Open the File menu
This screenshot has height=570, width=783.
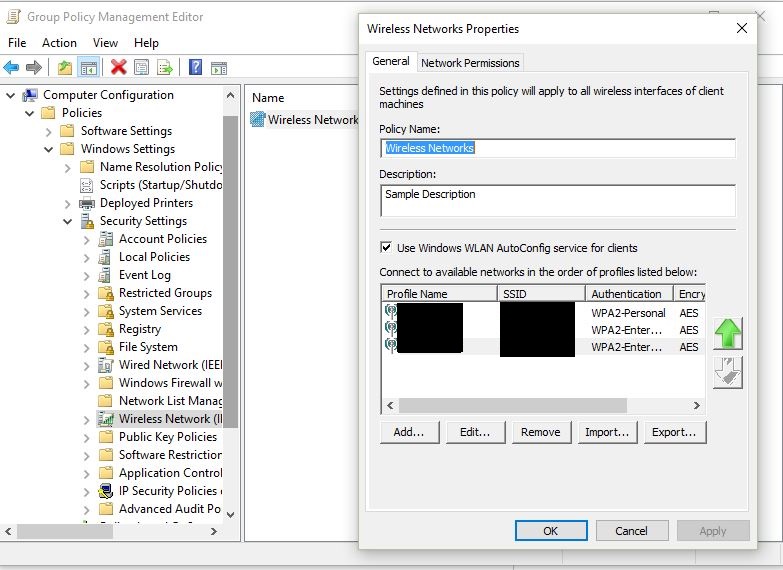17,43
